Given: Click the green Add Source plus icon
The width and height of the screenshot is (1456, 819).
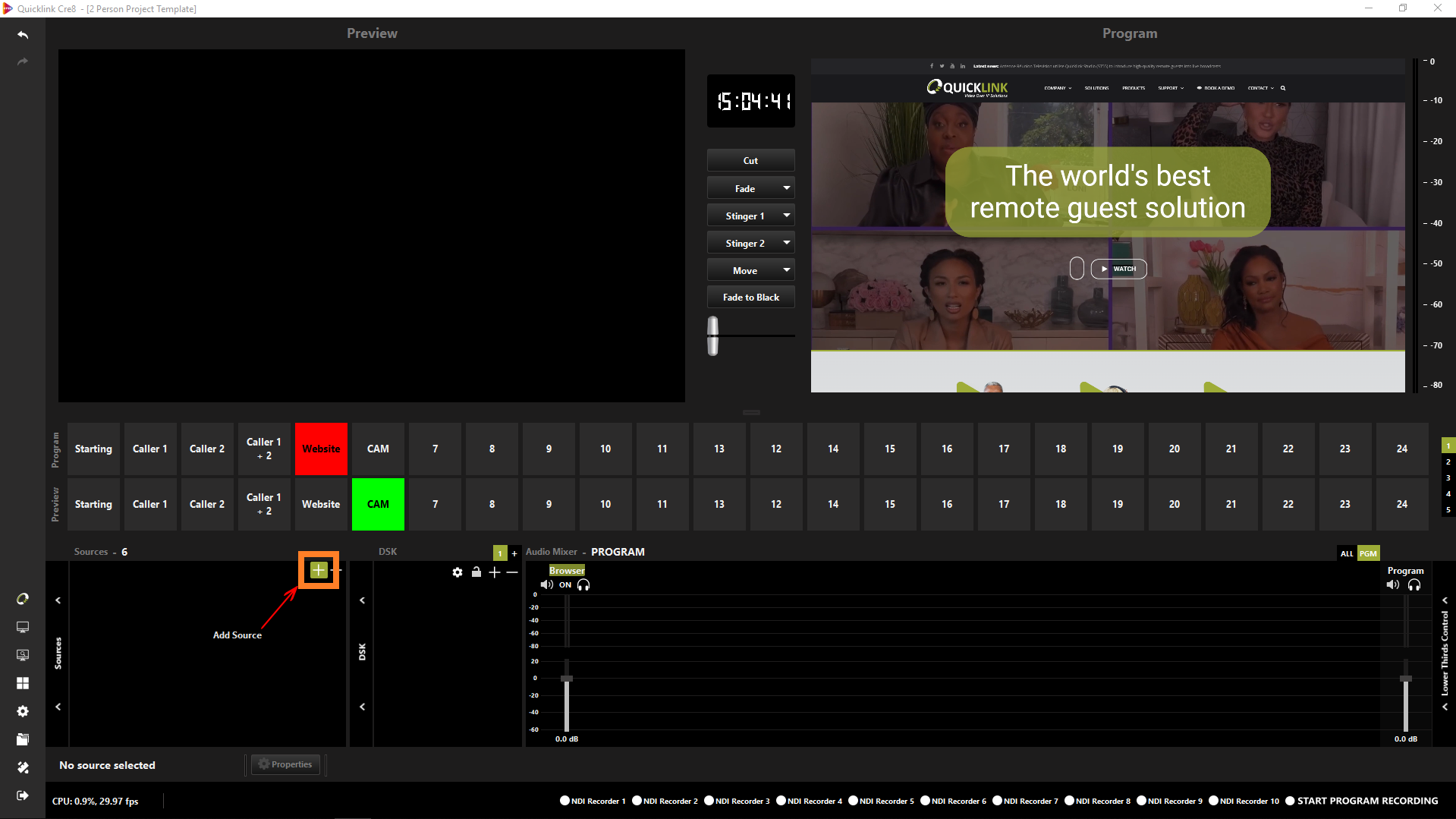Looking at the screenshot, I should [319, 570].
